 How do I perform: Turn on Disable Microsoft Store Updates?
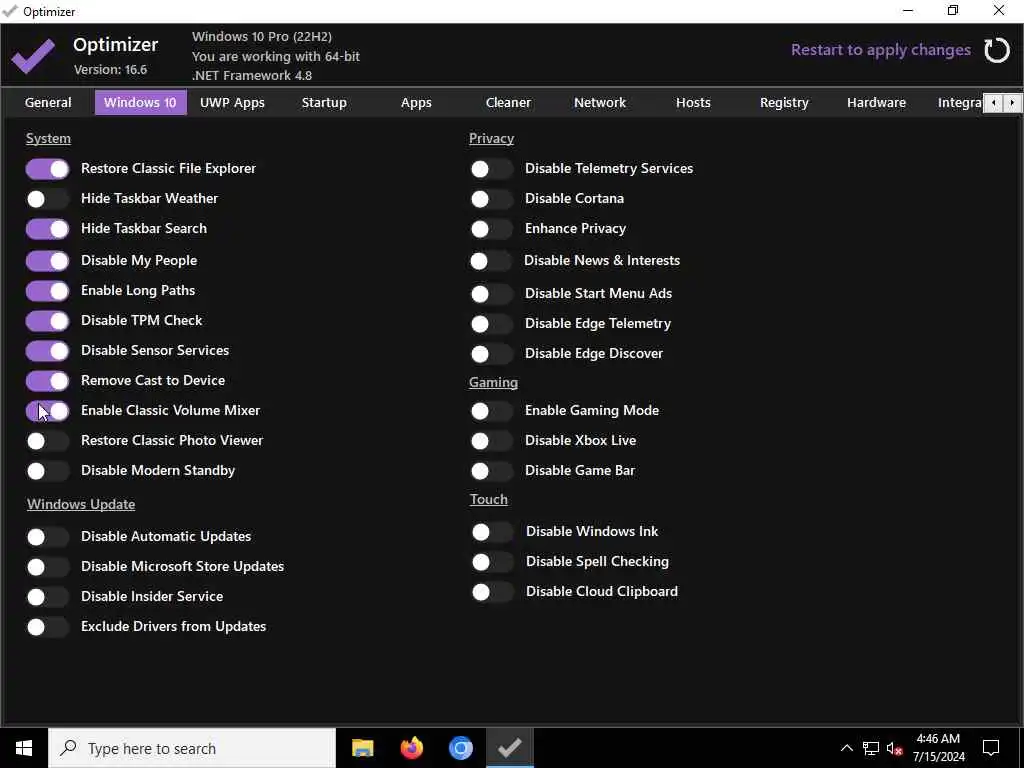48,568
